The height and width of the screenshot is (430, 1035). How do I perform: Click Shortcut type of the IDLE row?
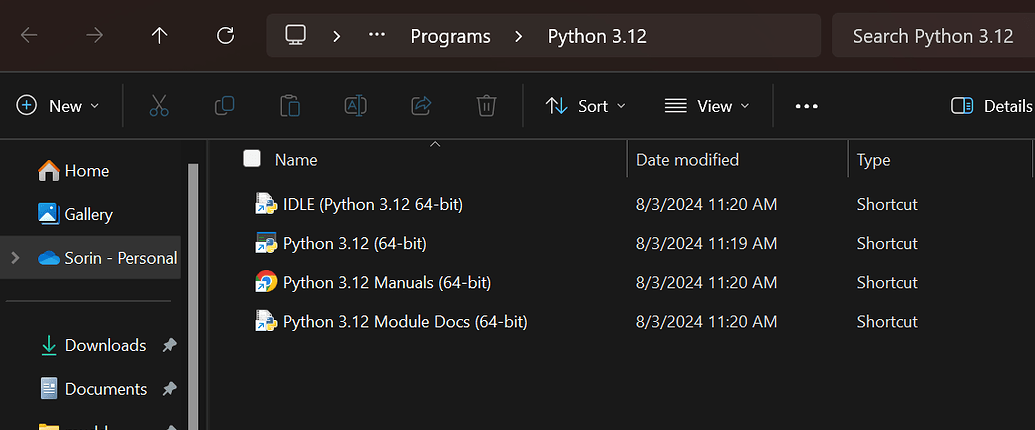click(x=887, y=205)
